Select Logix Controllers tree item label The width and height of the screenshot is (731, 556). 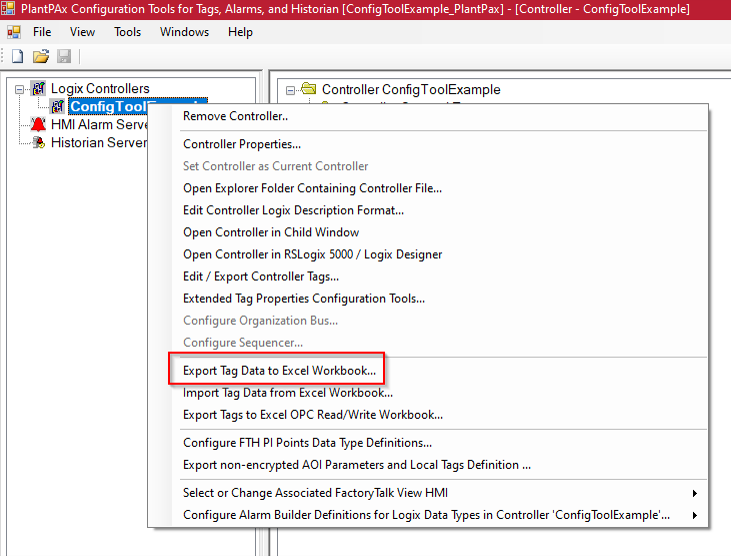pyautogui.click(x=100, y=88)
